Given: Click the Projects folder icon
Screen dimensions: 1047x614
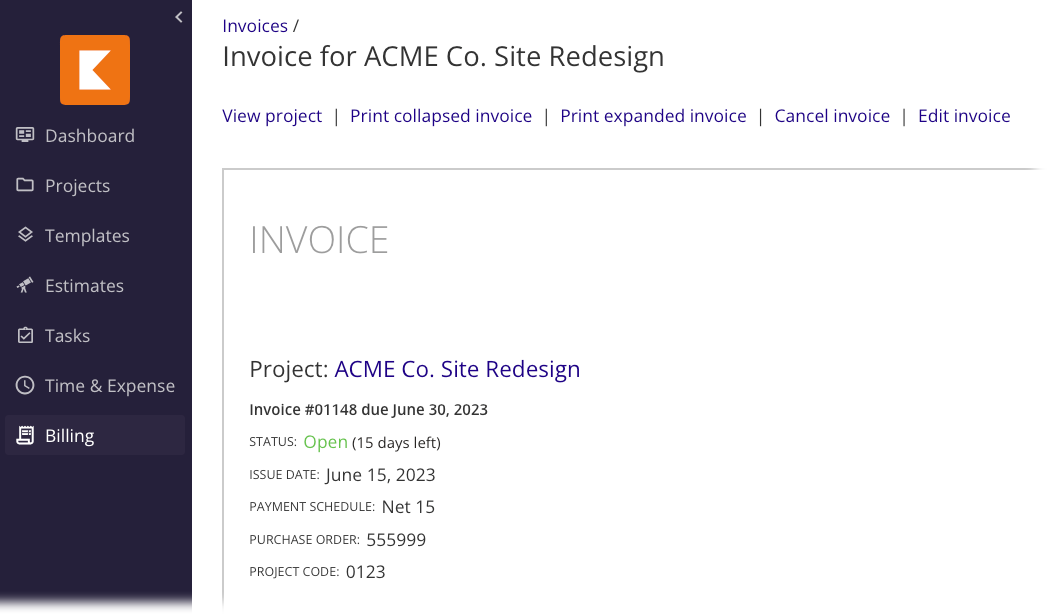Looking at the screenshot, I should [x=25, y=185].
